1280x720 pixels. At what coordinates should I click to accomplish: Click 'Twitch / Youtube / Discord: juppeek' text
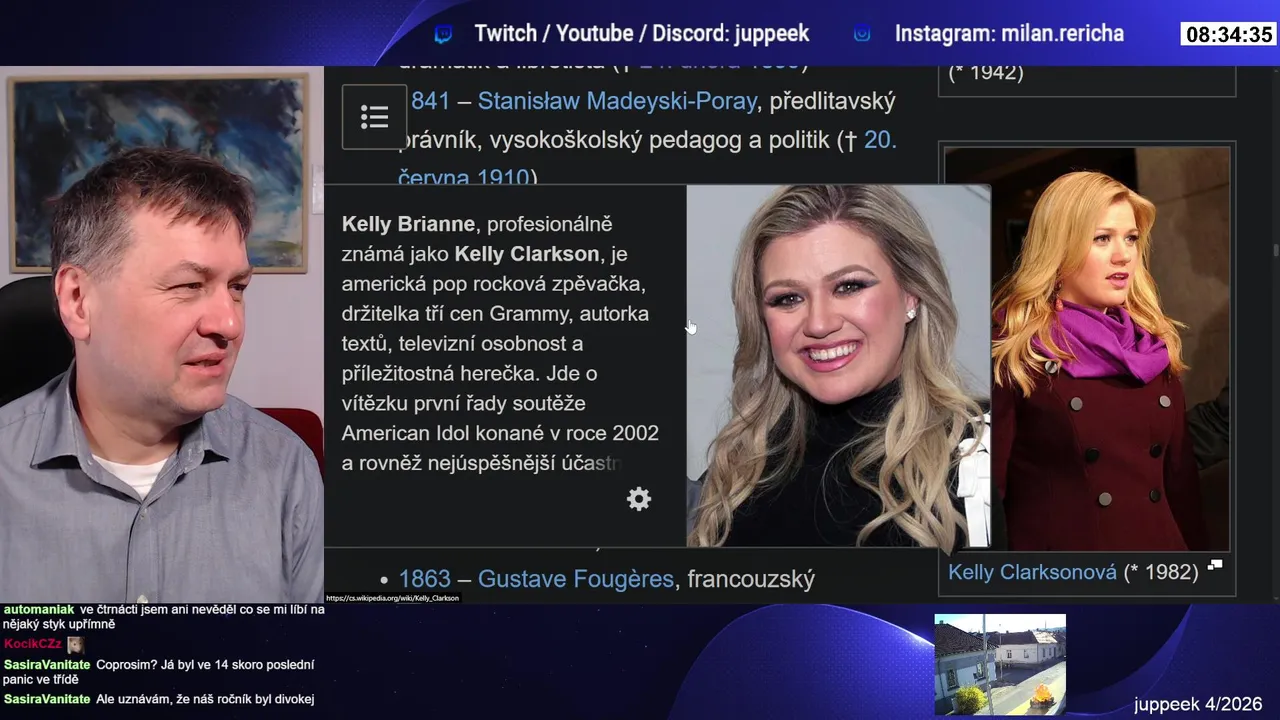(x=641, y=34)
